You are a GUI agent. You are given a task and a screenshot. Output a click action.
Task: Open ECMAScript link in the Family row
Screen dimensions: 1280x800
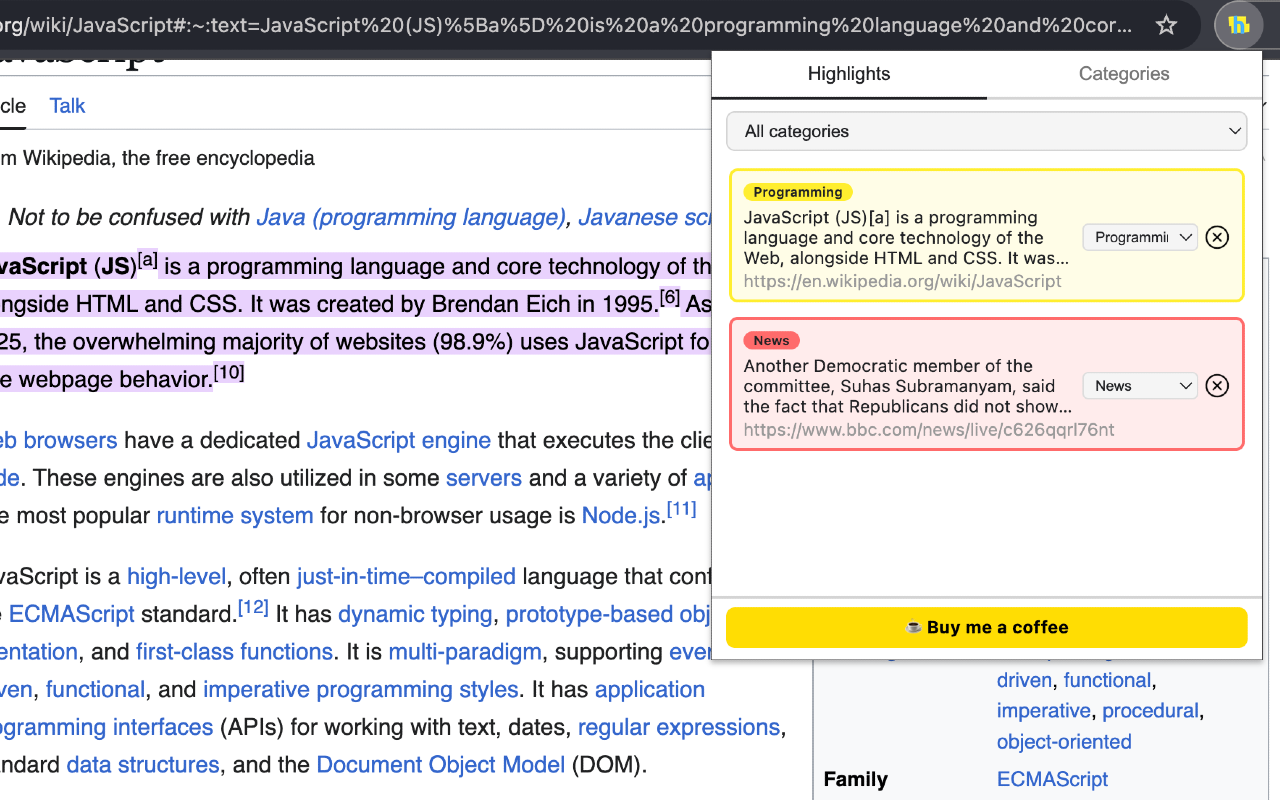coord(1052,779)
